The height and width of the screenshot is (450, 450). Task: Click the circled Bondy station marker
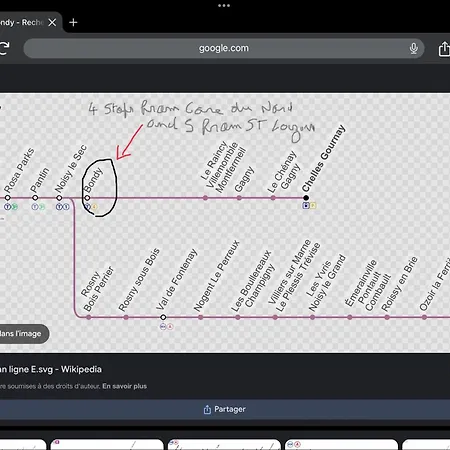point(87,198)
